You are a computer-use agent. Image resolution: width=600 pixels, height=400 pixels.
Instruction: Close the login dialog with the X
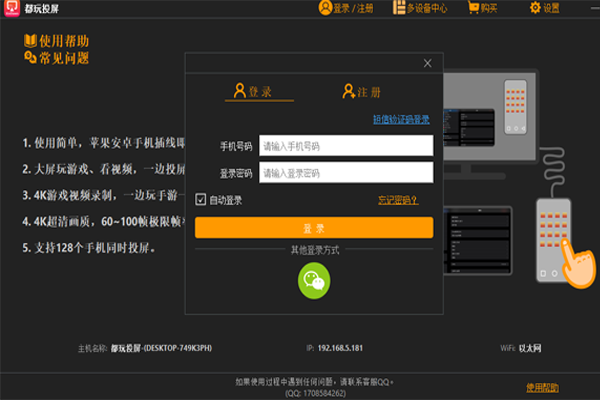(x=427, y=63)
